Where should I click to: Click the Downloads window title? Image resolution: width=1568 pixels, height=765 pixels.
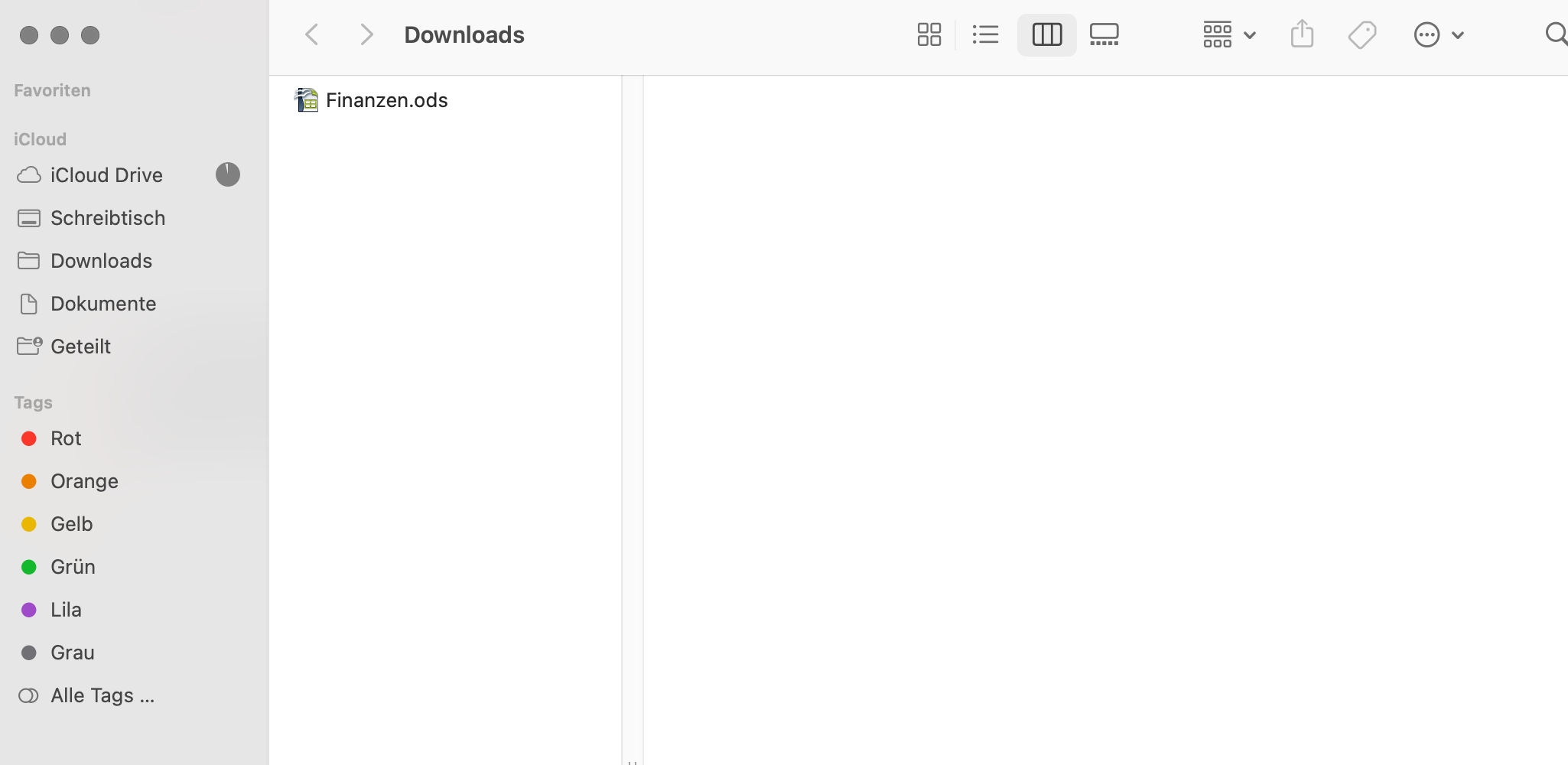tap(464, 34)
